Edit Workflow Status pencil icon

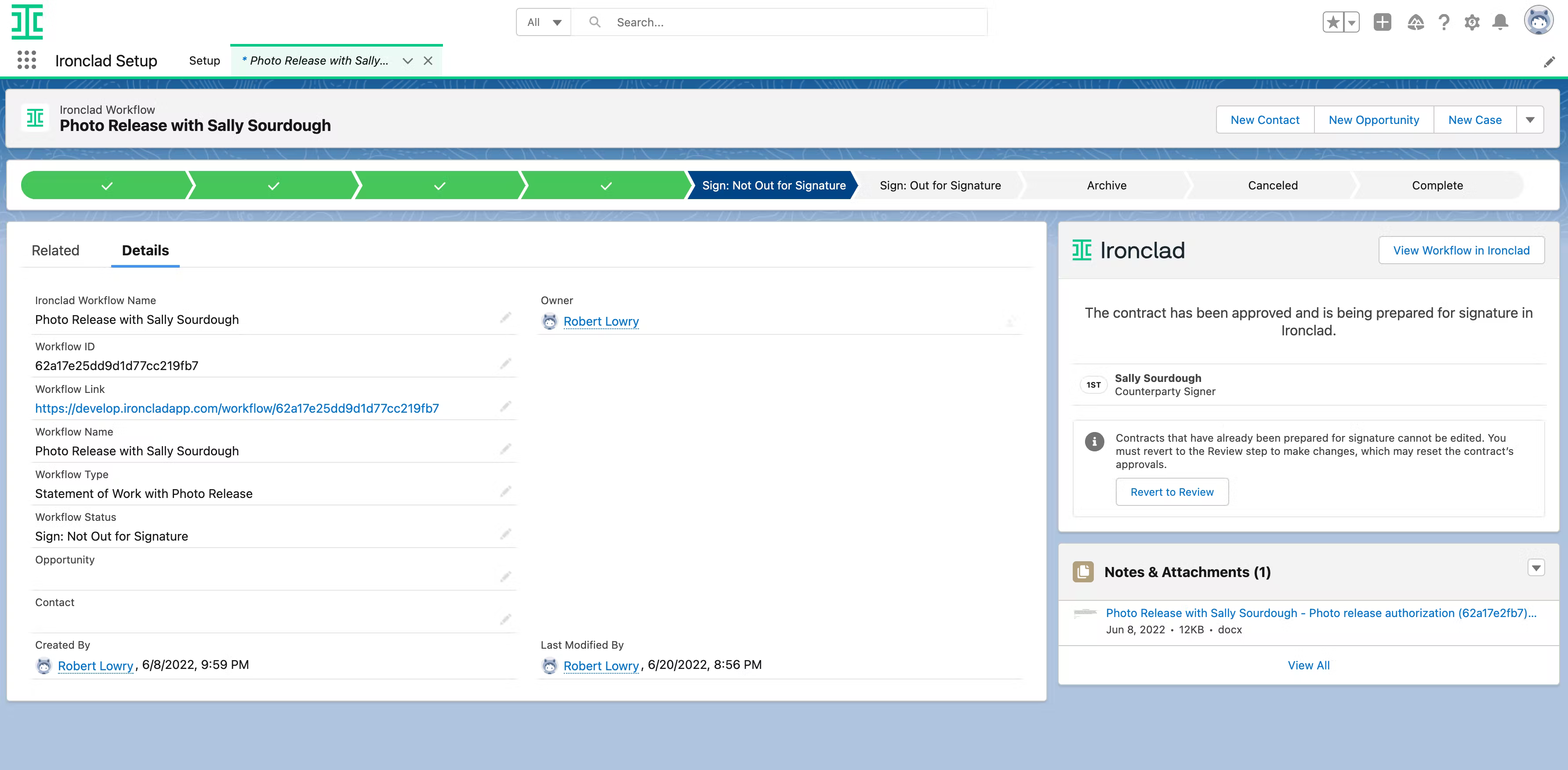(x=505, y=534)
